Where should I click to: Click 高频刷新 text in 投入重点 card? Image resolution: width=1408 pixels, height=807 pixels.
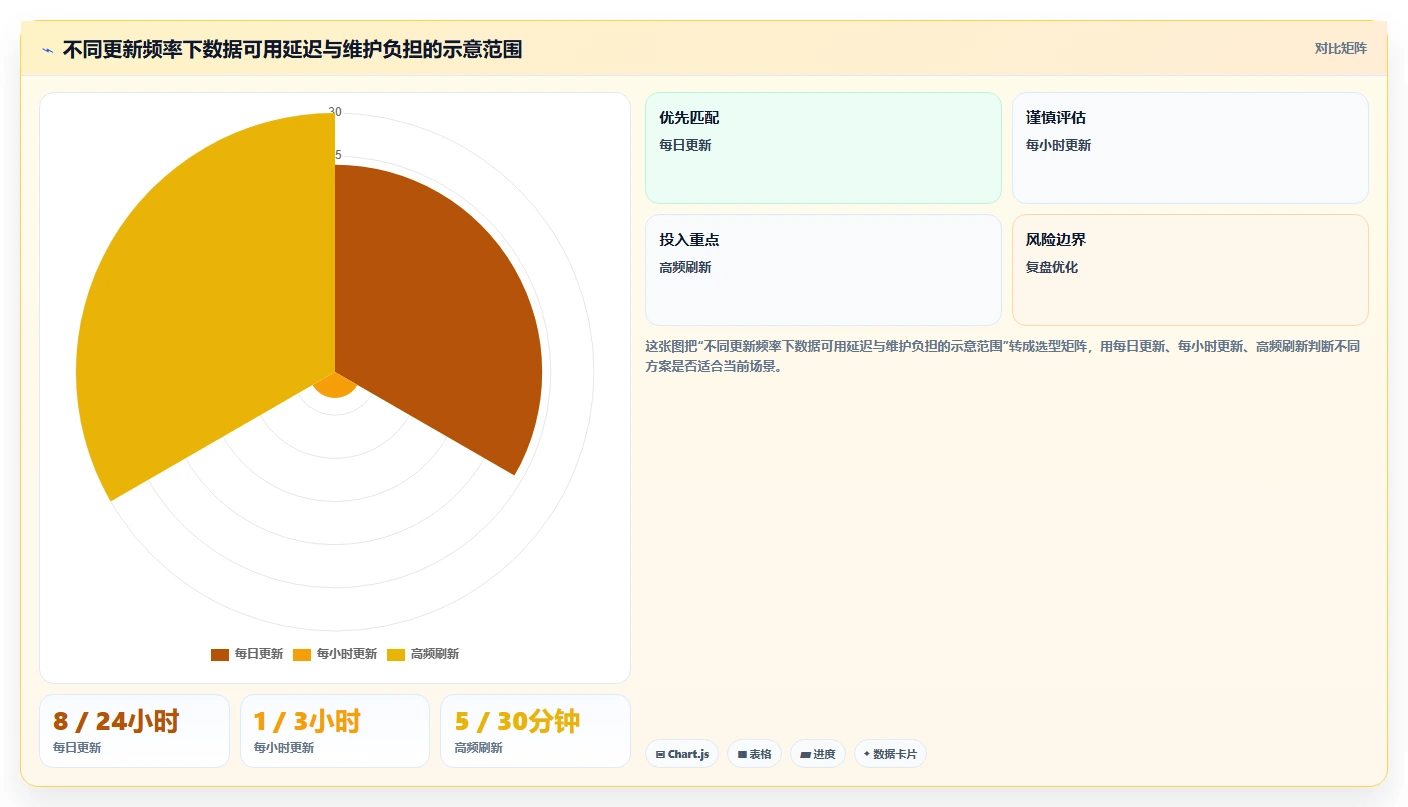click(x=685, y=267)
